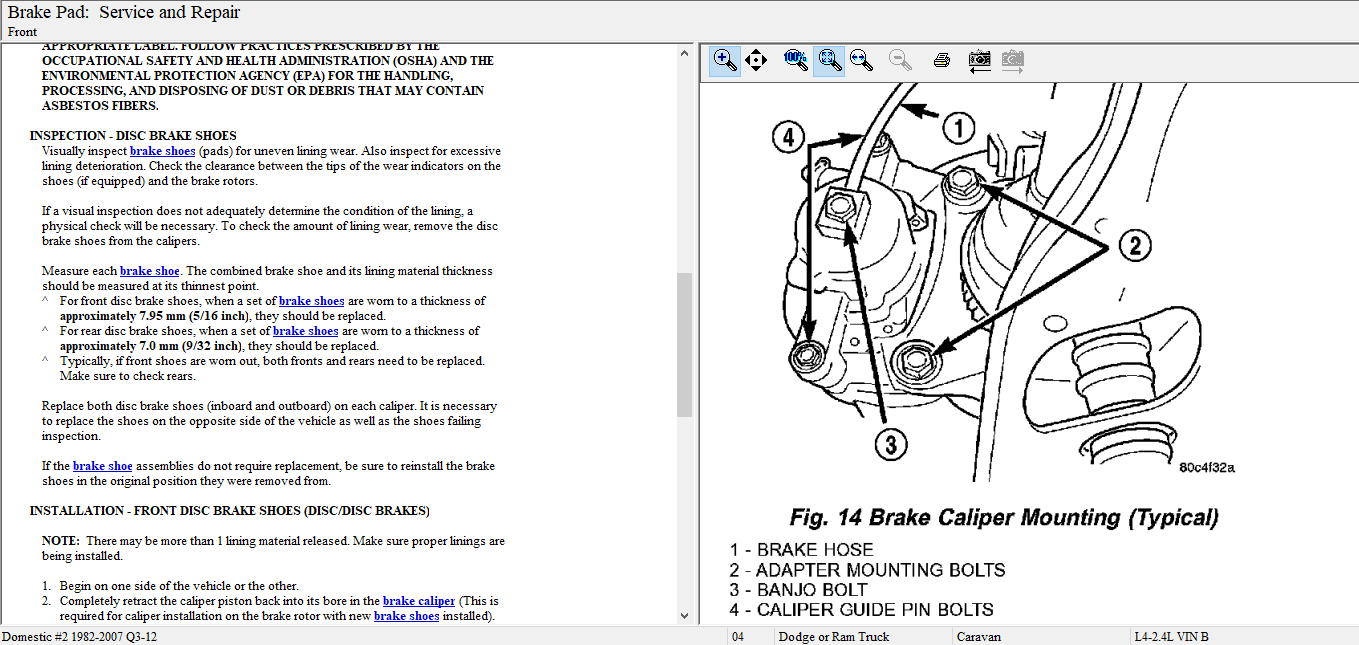This screenshot has height=645, width=1359.
Task: Click the text pane scrollbar down arrow
Action: coord(684,616)
